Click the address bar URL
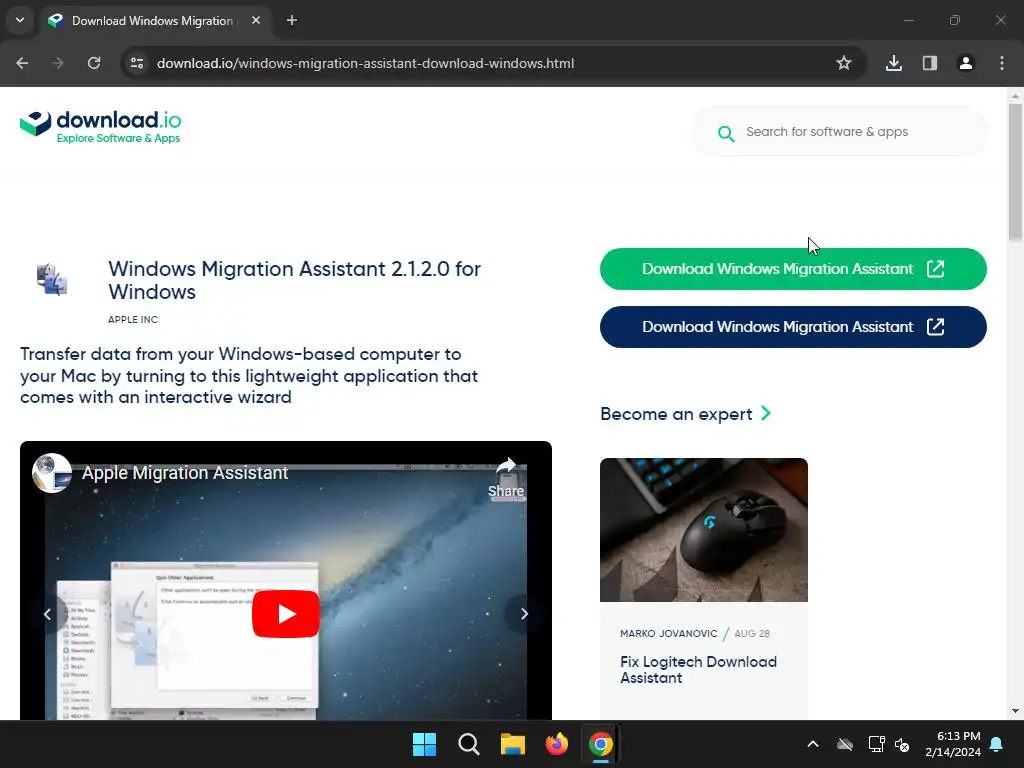 tap(365, 63)
